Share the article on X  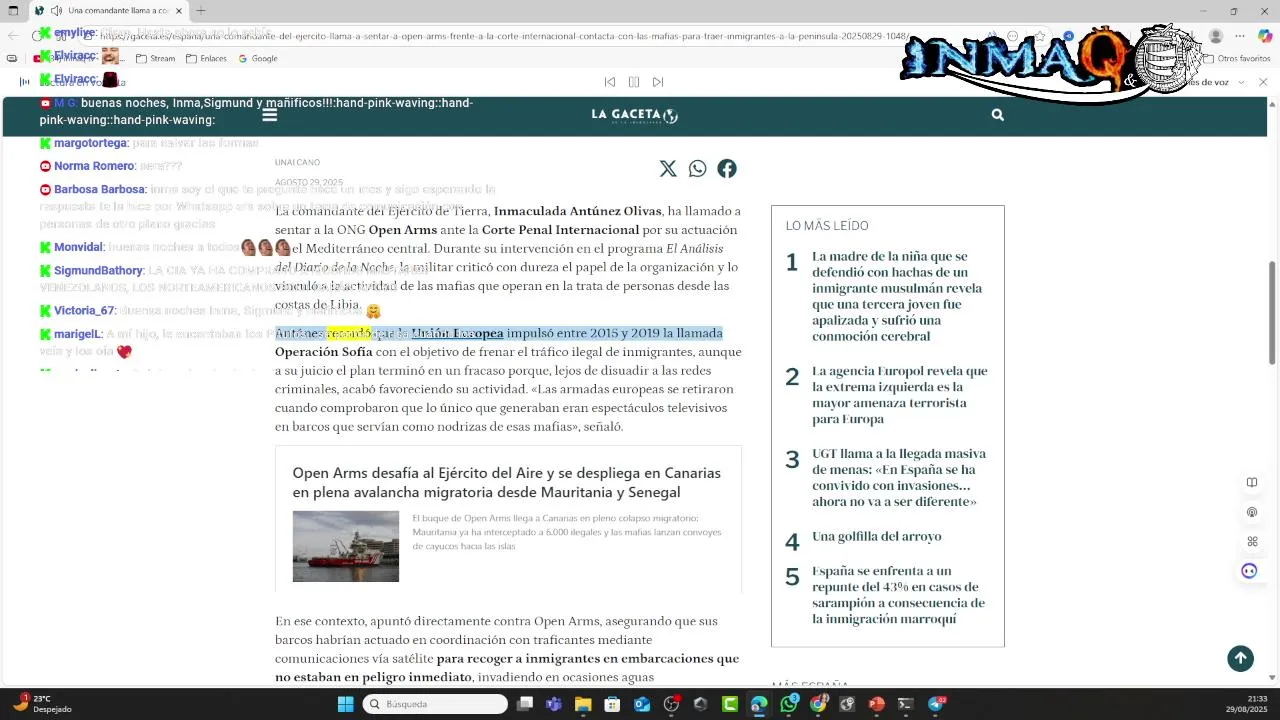point(668,169)
